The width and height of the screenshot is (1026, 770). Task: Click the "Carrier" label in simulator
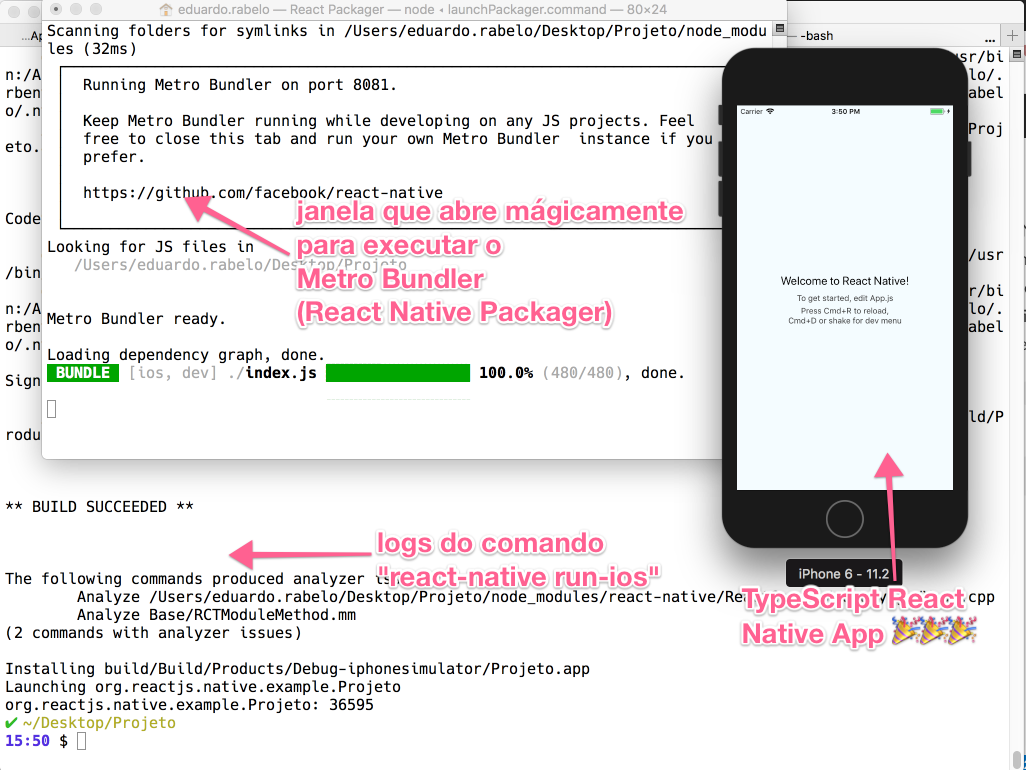751,112
